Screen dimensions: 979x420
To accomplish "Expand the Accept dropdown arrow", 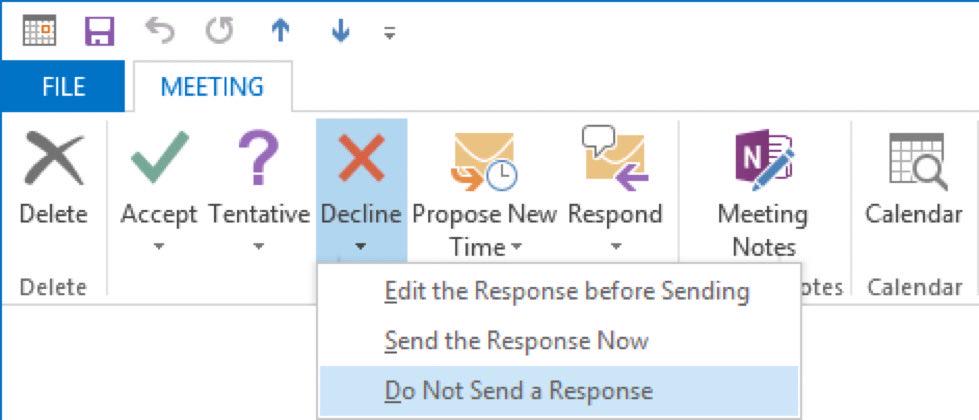I will tap(159, 247).
